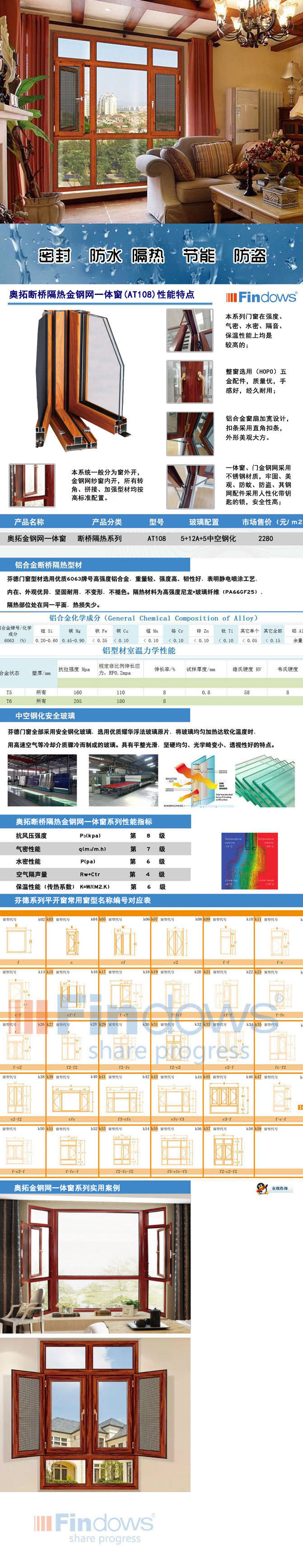Select the window type diagram labeled f-c2

tap(15, 1046)
